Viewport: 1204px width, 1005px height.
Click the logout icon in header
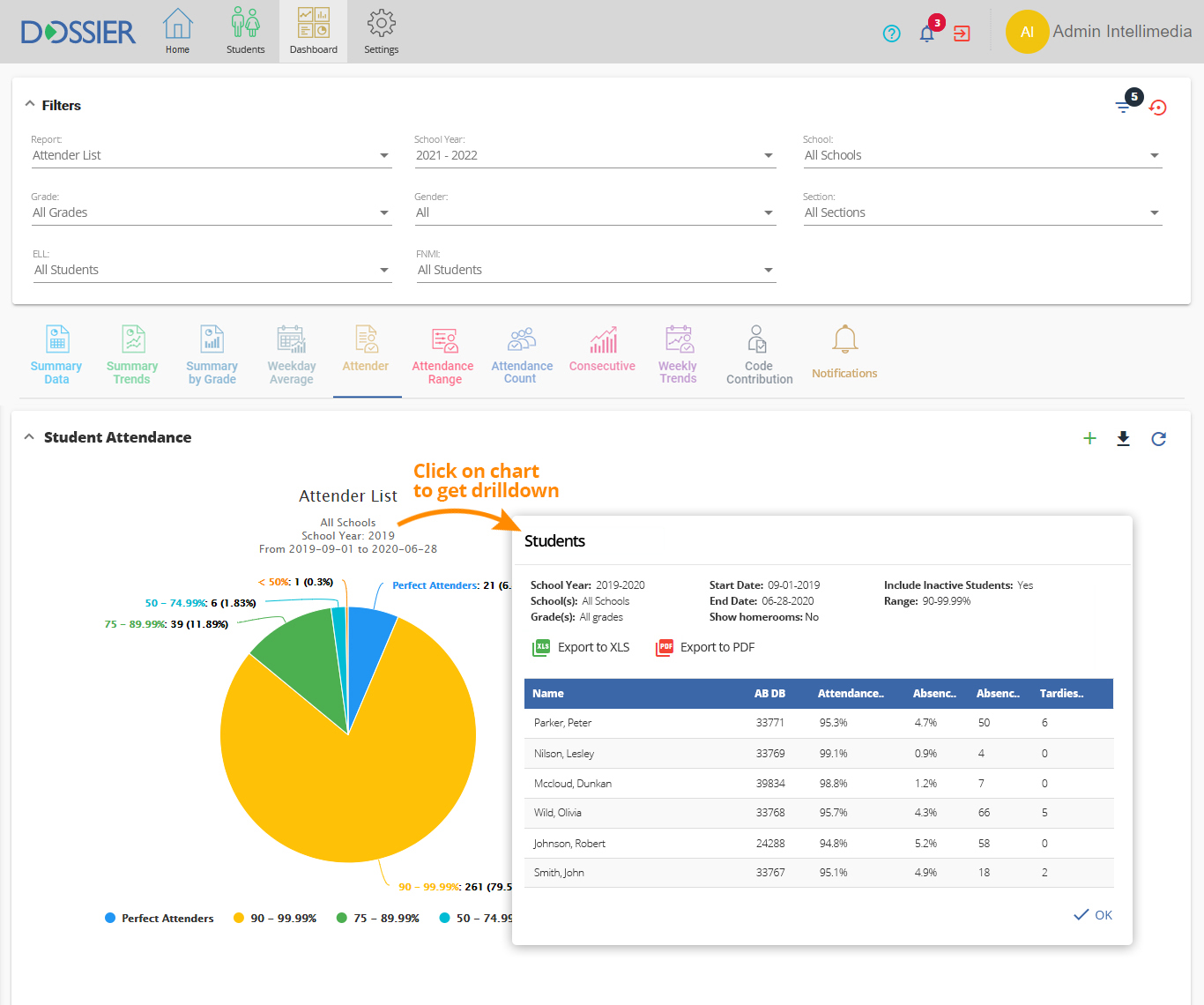coord(962,33)
